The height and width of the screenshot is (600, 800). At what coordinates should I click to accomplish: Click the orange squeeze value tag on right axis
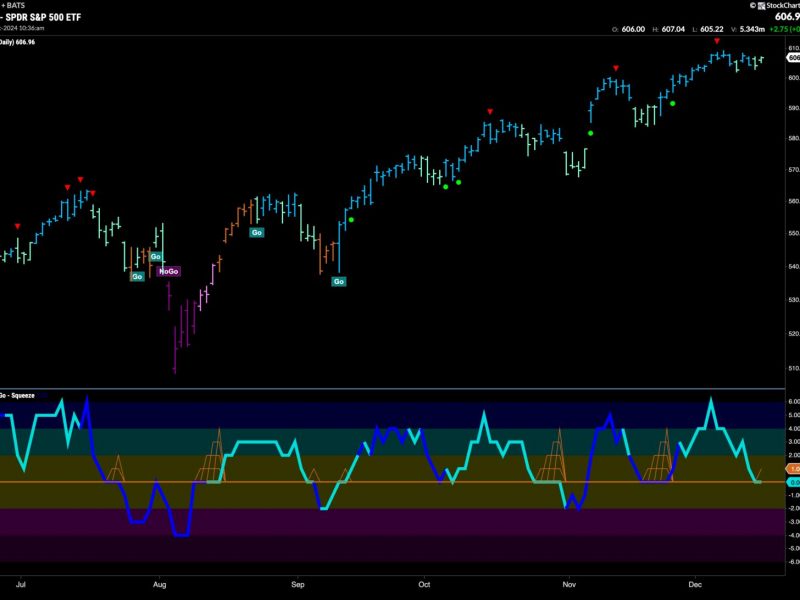pyautogui.click(x=793, y=468)
